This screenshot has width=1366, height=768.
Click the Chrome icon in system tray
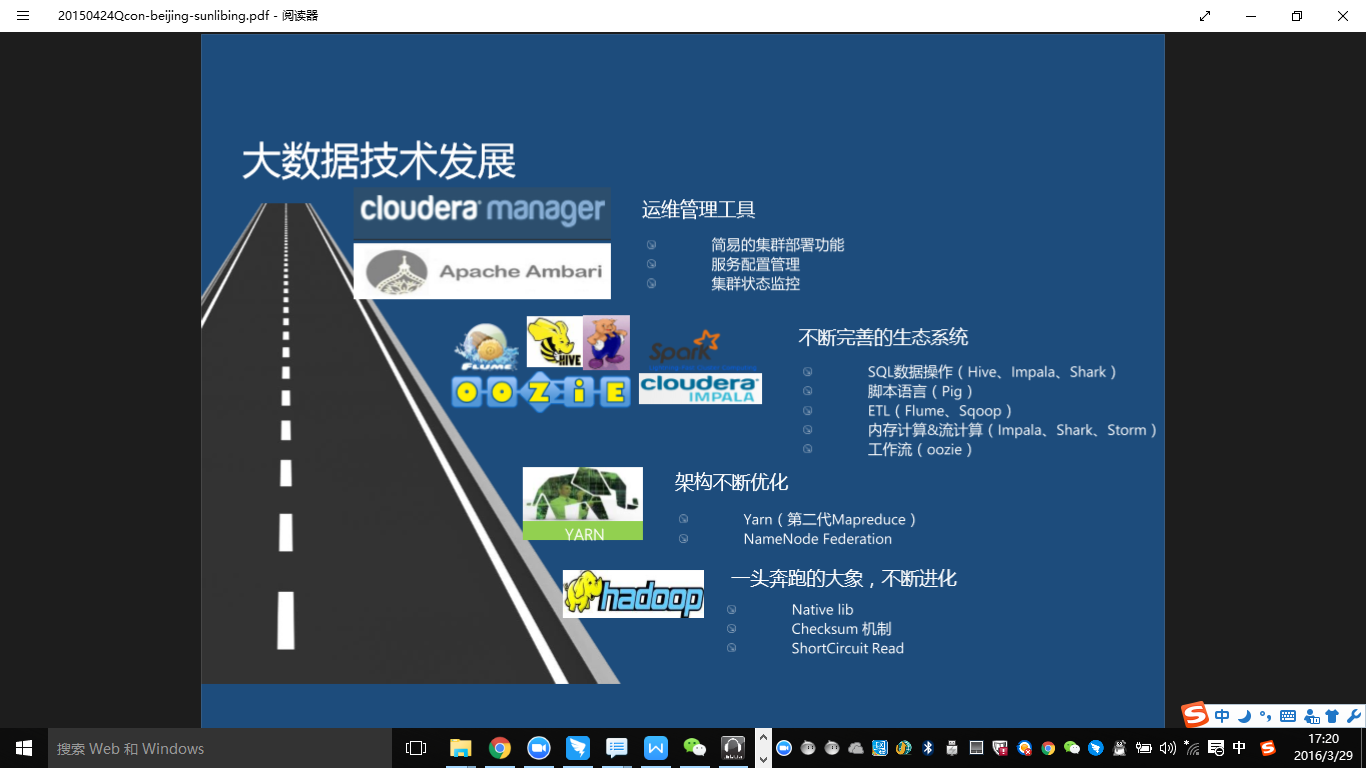tap(1048, 748)
